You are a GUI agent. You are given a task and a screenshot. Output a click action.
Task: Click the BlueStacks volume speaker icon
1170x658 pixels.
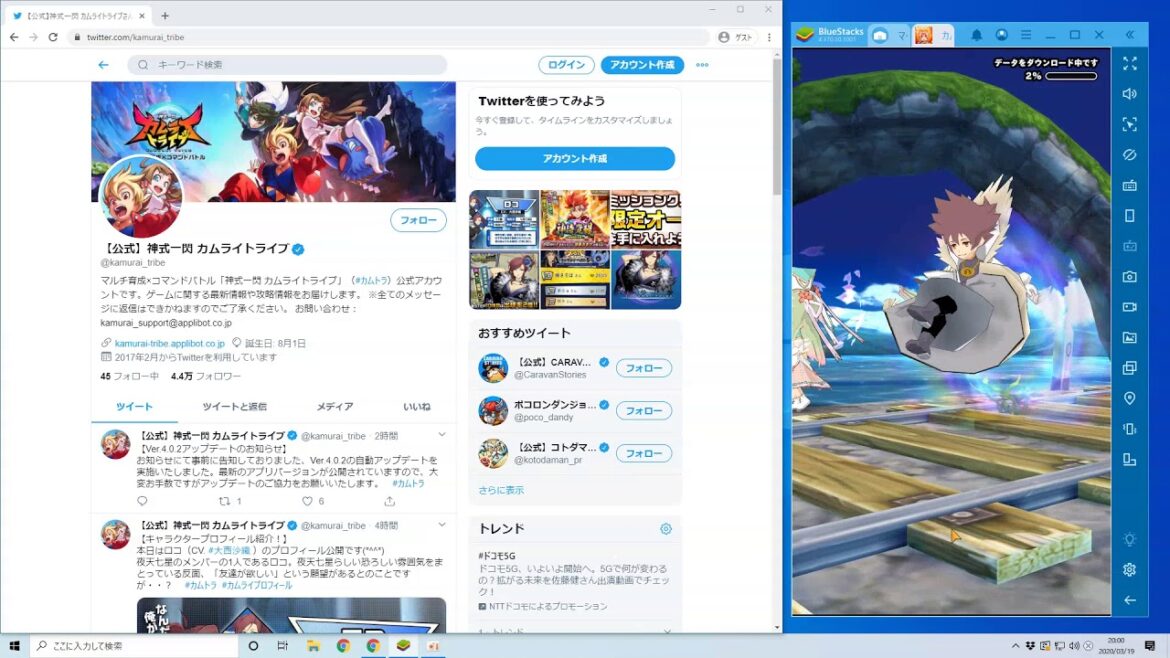1129,94
